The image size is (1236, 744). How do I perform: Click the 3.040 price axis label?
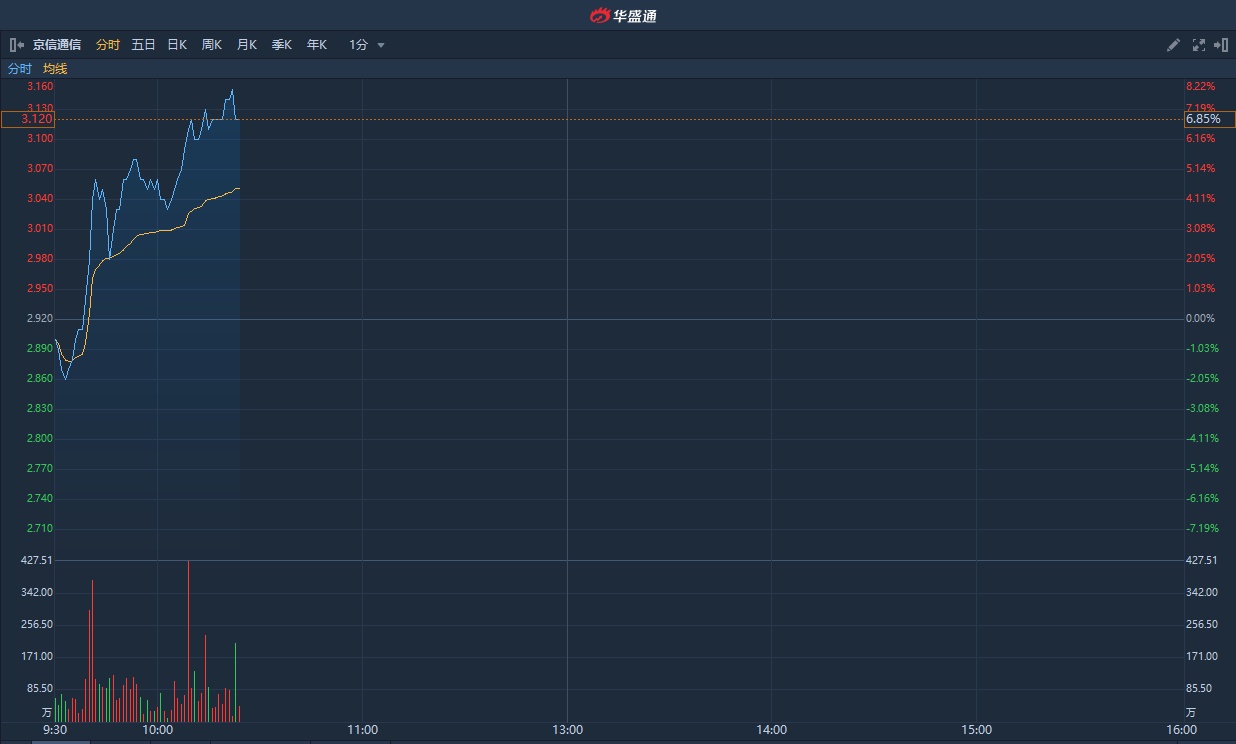click(x=40, y=199)
